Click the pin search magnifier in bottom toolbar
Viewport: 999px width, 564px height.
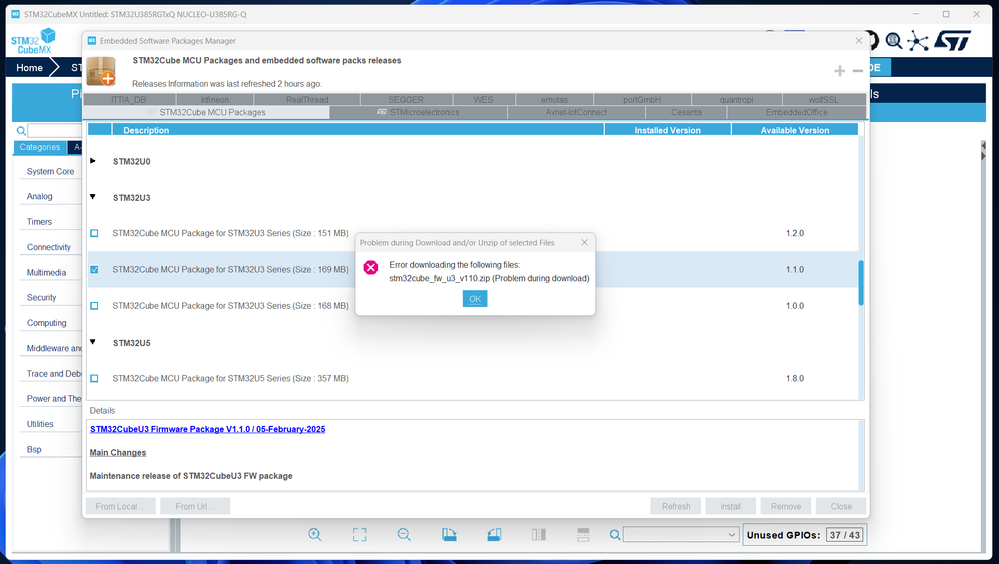point(615,535)
